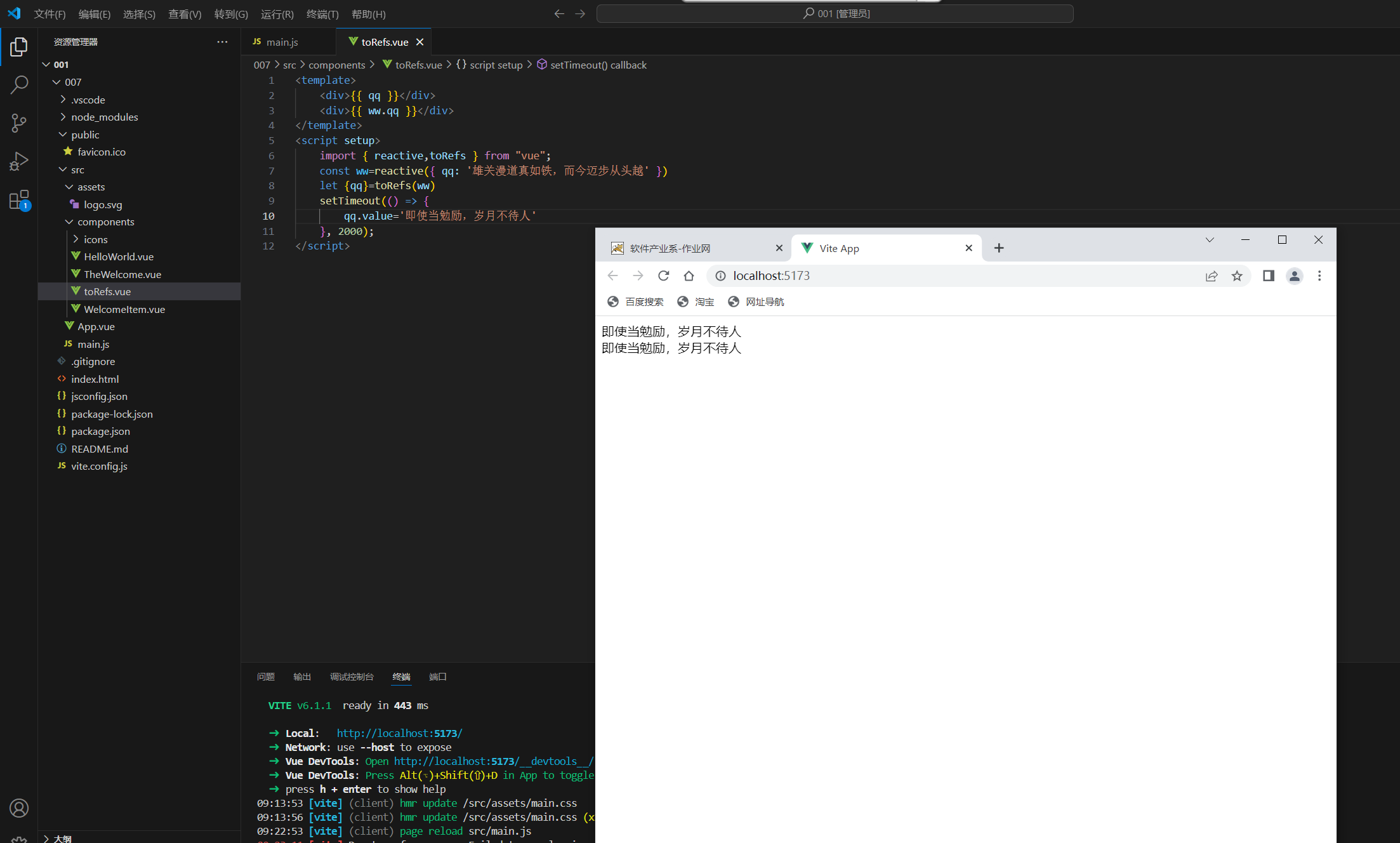Collapse the 001 root folder
The height and width of the screenshot is (843, 1400).
coord(46,65)
